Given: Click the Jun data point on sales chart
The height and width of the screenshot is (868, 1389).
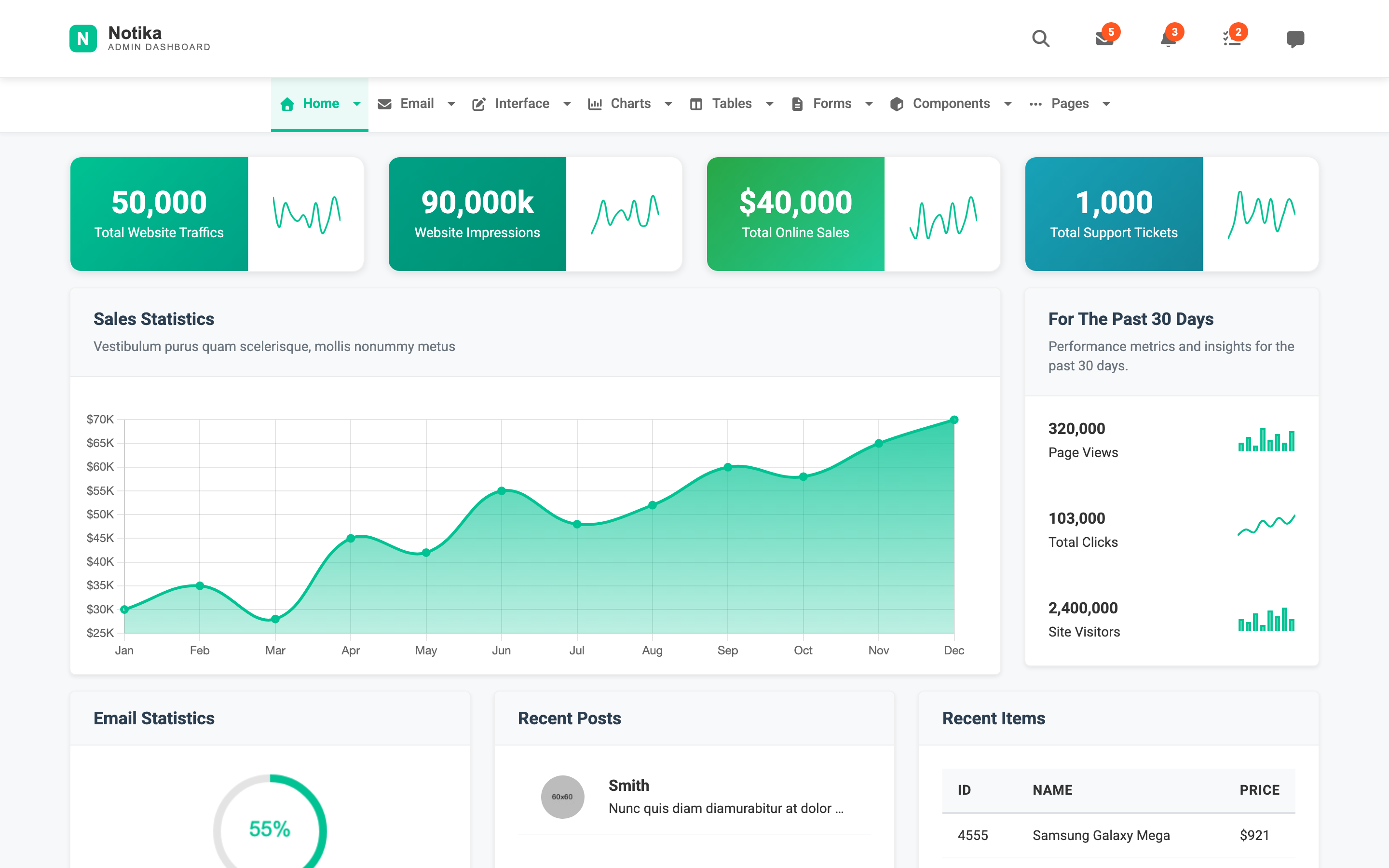Looking at the screenshot, I should point(502,491).
